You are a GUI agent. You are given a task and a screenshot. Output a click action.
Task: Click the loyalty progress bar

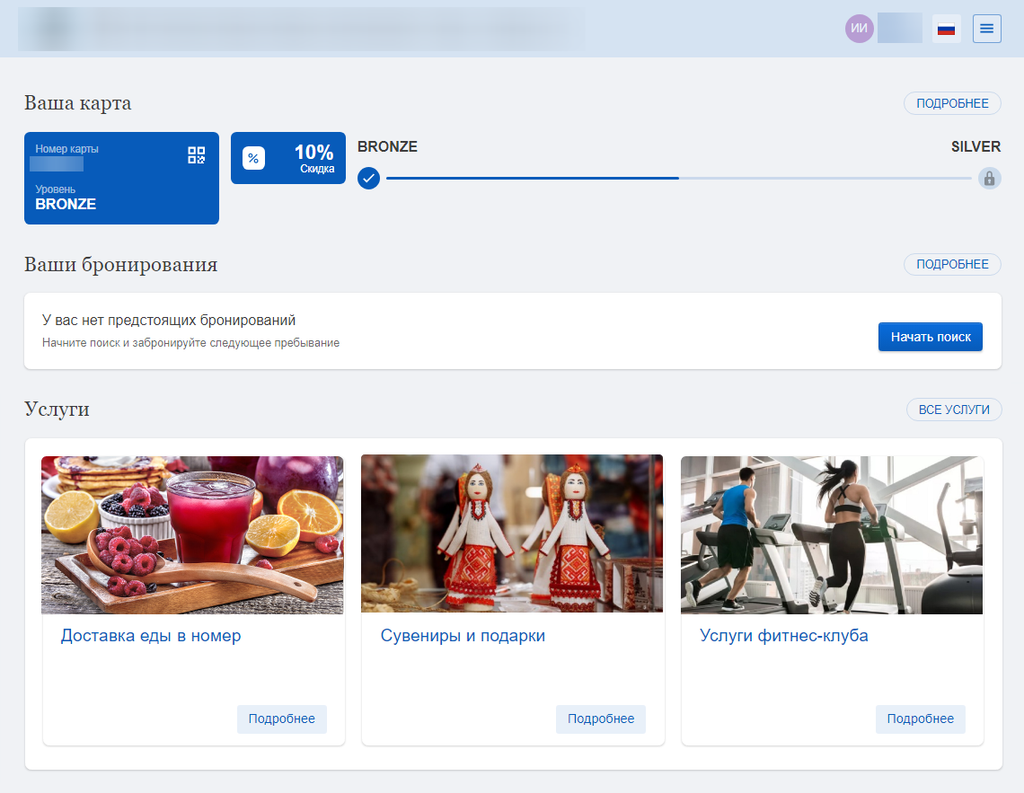pyautogui.click(x=679, y=178)
